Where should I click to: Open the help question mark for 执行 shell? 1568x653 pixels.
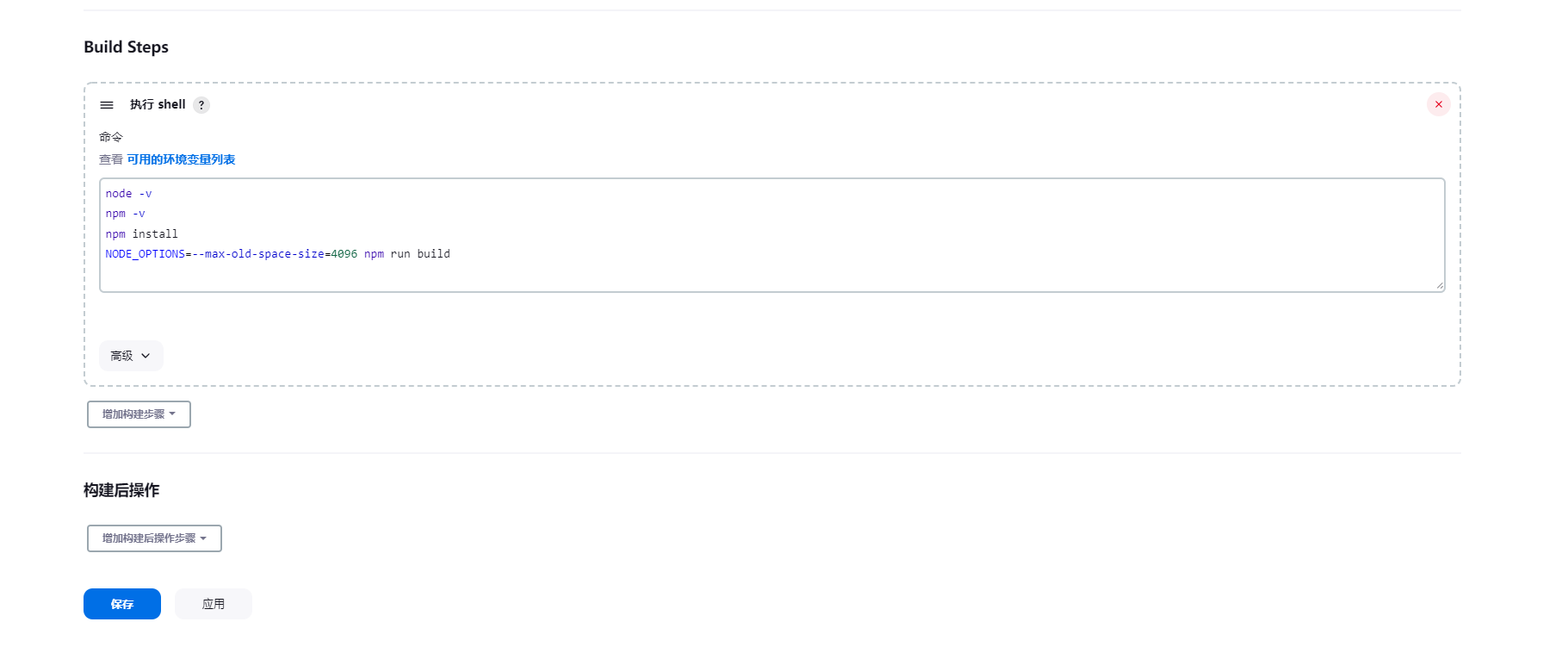point(201,105)
